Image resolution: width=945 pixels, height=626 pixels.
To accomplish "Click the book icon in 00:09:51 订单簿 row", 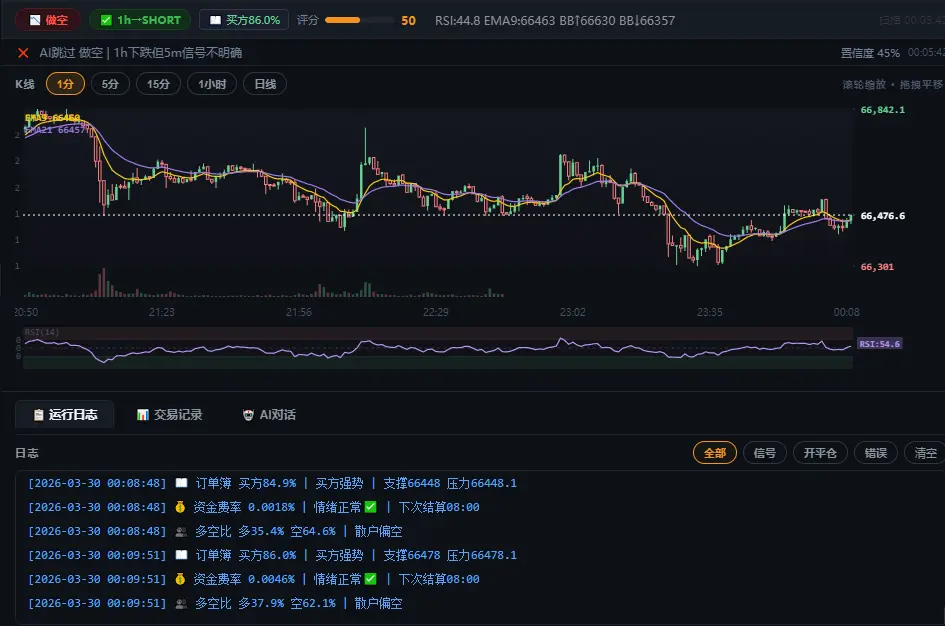I will tap(181, 555).
